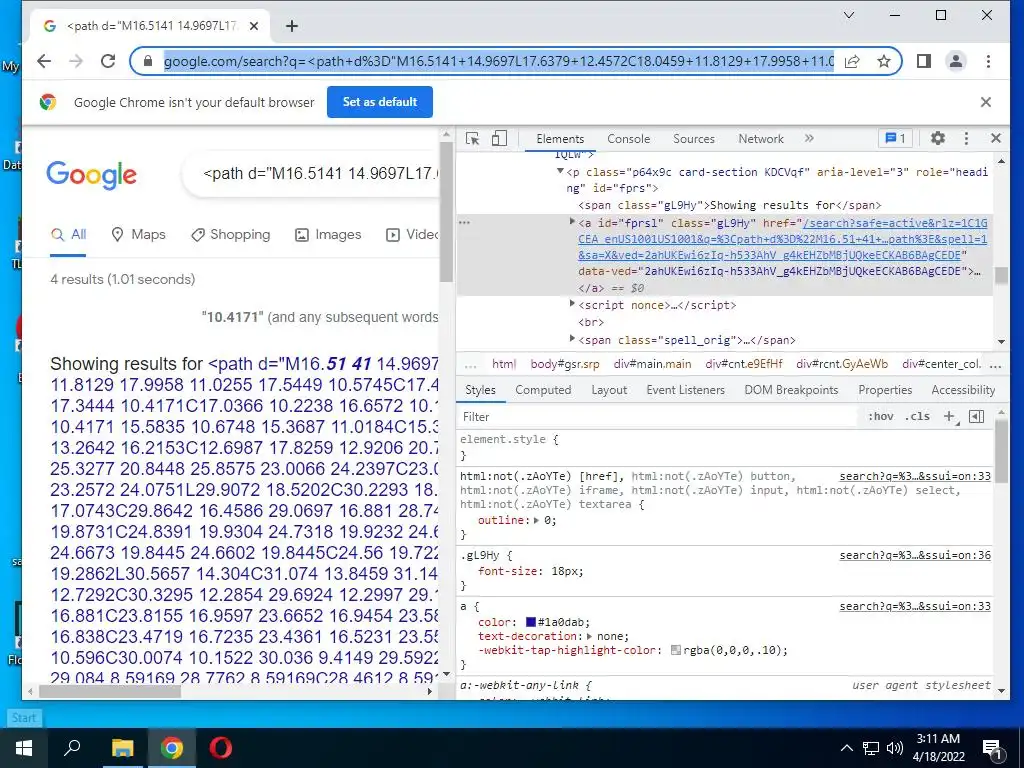This screenshot has width=1024, height=768.
Task: Open File Explorer from the taskbar
Action: [122, 748]
